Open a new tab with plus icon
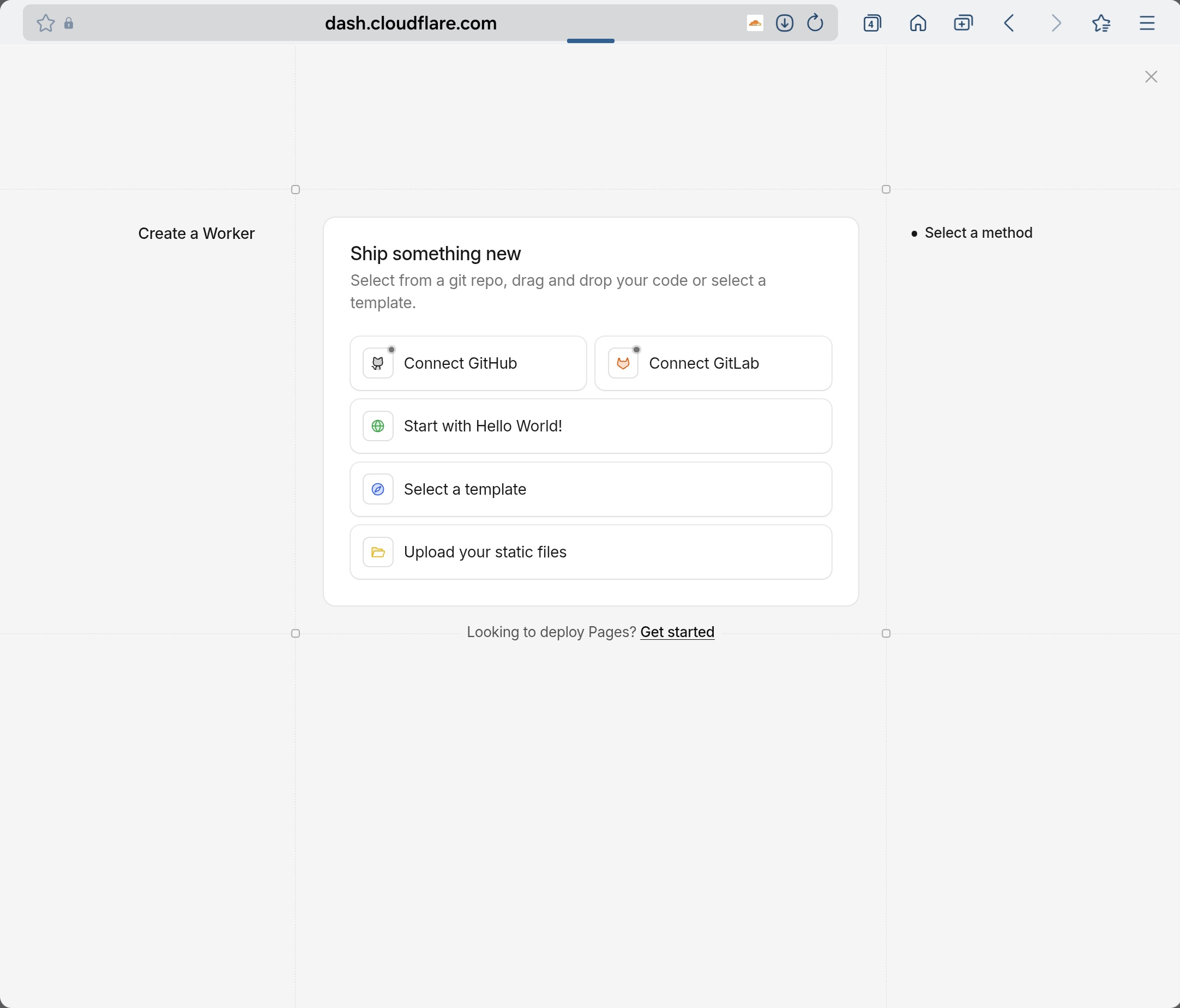 coord(963,23)
